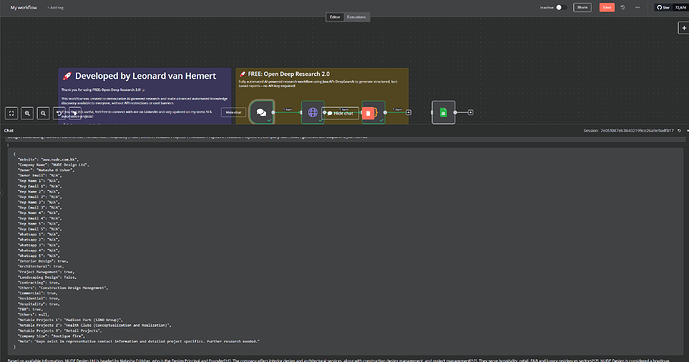The width and height of the screenshot is (689, 362).
Task: Click the add node plus button
Action: click(684, 28)
